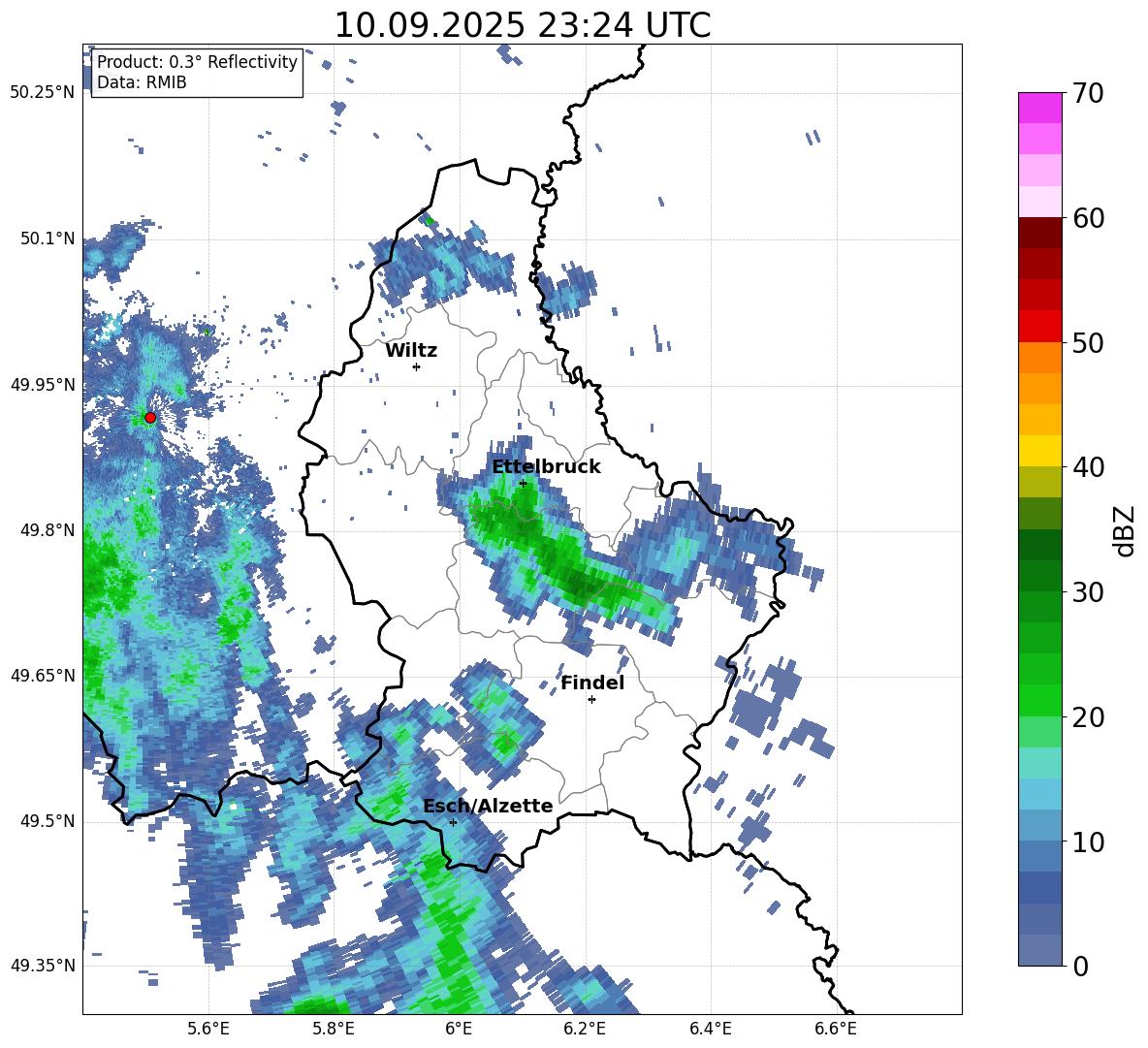Image resolution: width=1148 pixels, height=1048 pixels.
Task: Click the Ettelbruck city label
Action: pyautogui.click(x=546, y=467)
